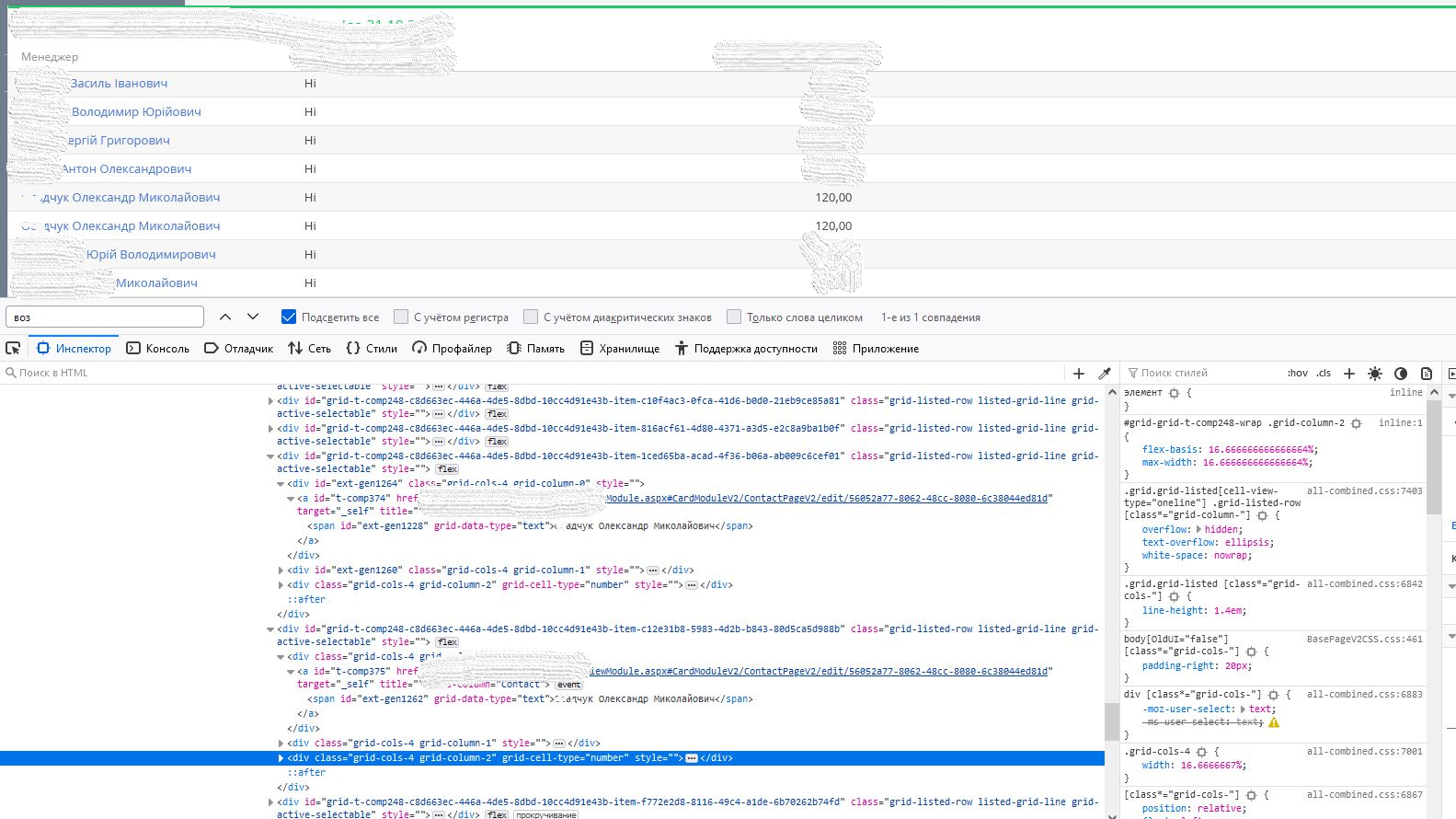Screen dimensions: 1456x819
Task: Open the Хранилище tab
Action: [620, 348]
